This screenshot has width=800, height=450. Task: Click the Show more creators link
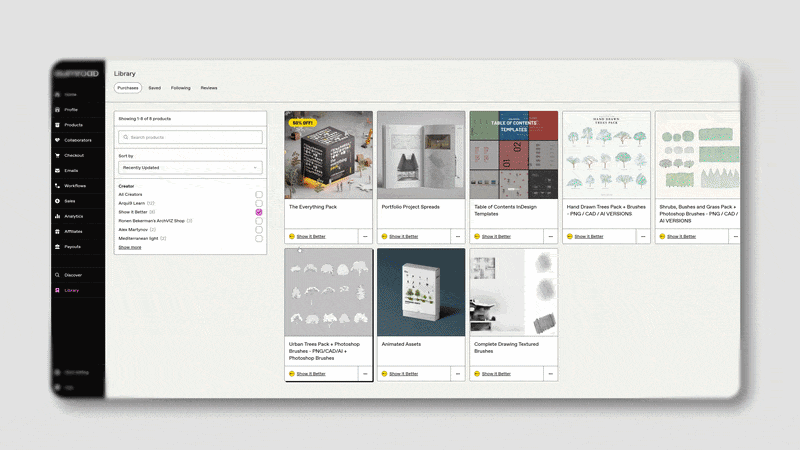click(x=130, y=247)
